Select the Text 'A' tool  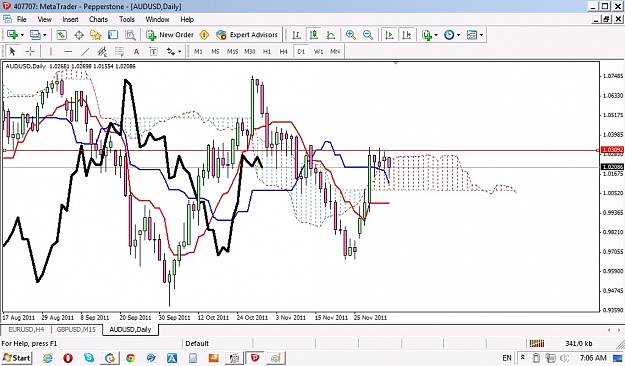tap(136, 51)
